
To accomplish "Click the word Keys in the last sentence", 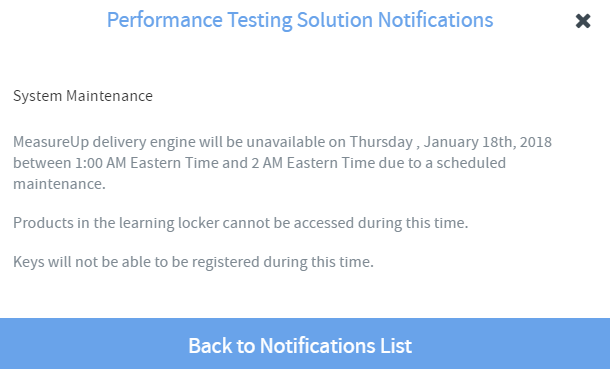I will coord(29,262).
